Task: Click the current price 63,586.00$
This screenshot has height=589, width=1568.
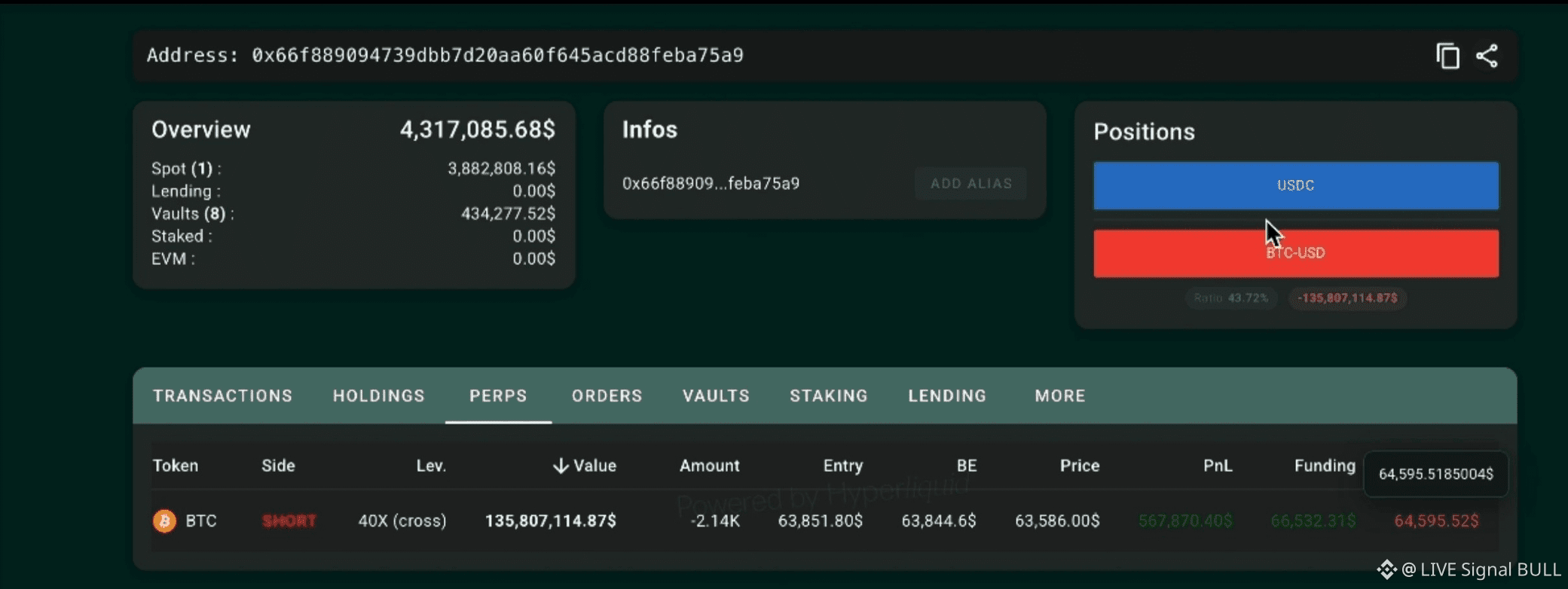Action: 1057,521
